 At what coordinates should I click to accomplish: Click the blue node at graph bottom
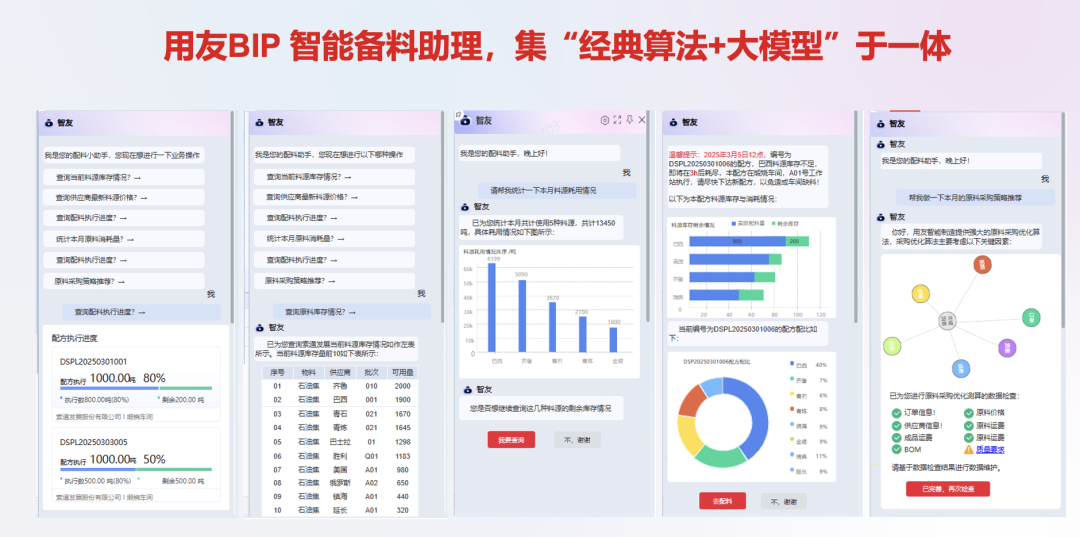point(960,368)
